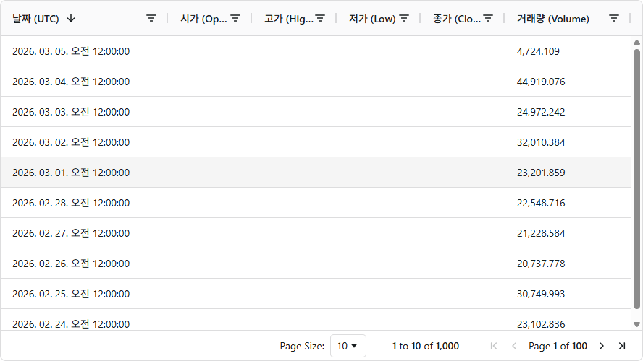The height and width of the screenshot is (361, 643).
Task: Open the Page Size dropdown
Action: (347, 346)
